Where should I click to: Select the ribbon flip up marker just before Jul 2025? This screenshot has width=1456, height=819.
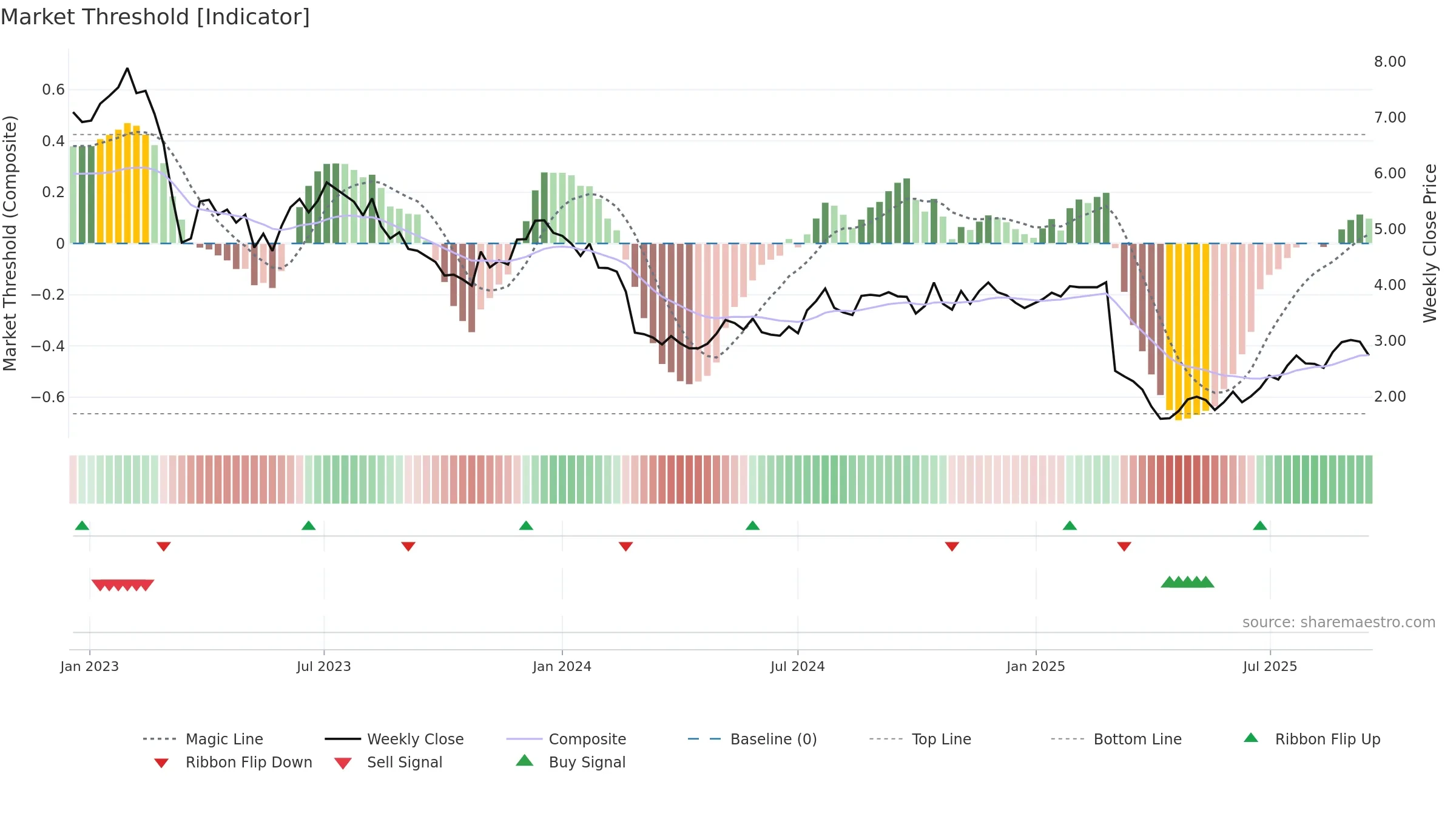pos(1260,525)
